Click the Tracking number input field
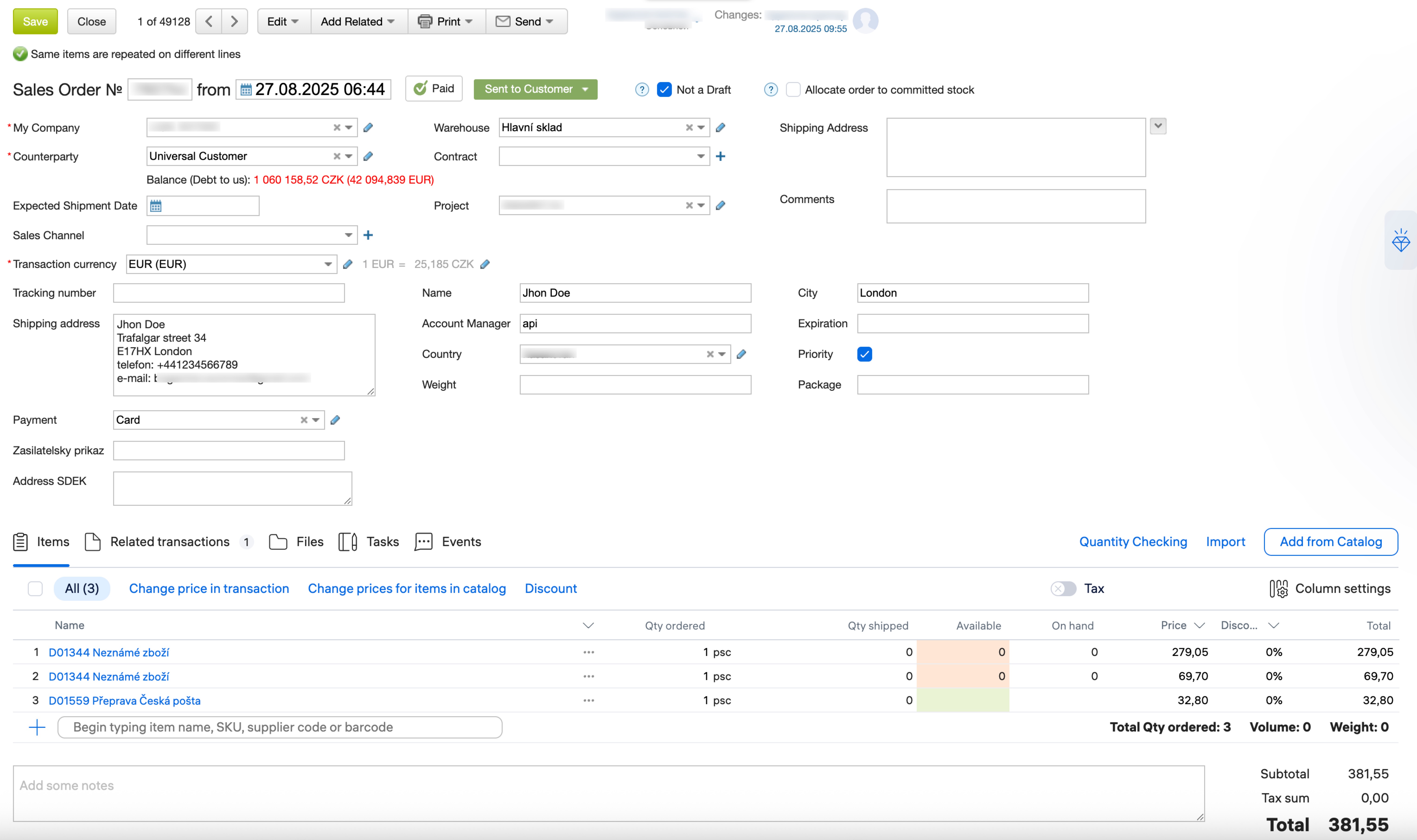The image size is (1417, 840). pyautogui.click(x=229, y=293)
